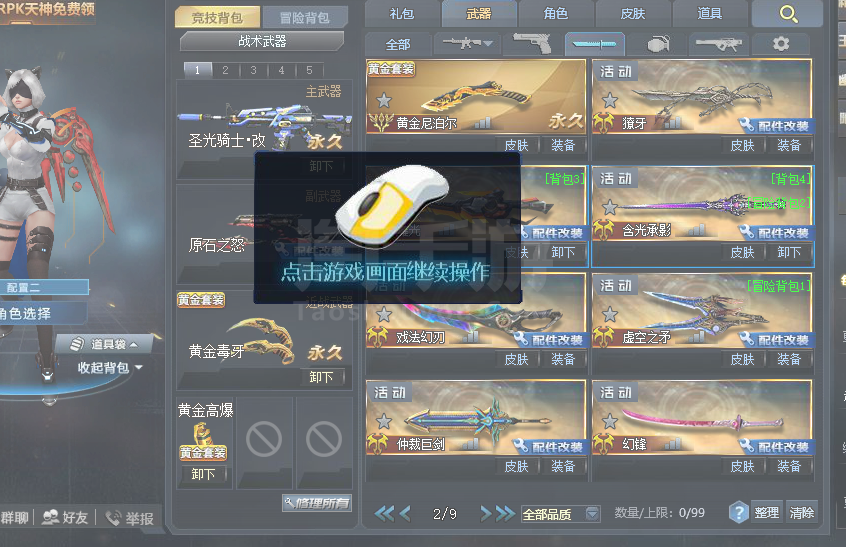Favorite 黄金尼泊尔 with its star
The width and height of the screenshot is (846, 547).
tap(384, 100)
